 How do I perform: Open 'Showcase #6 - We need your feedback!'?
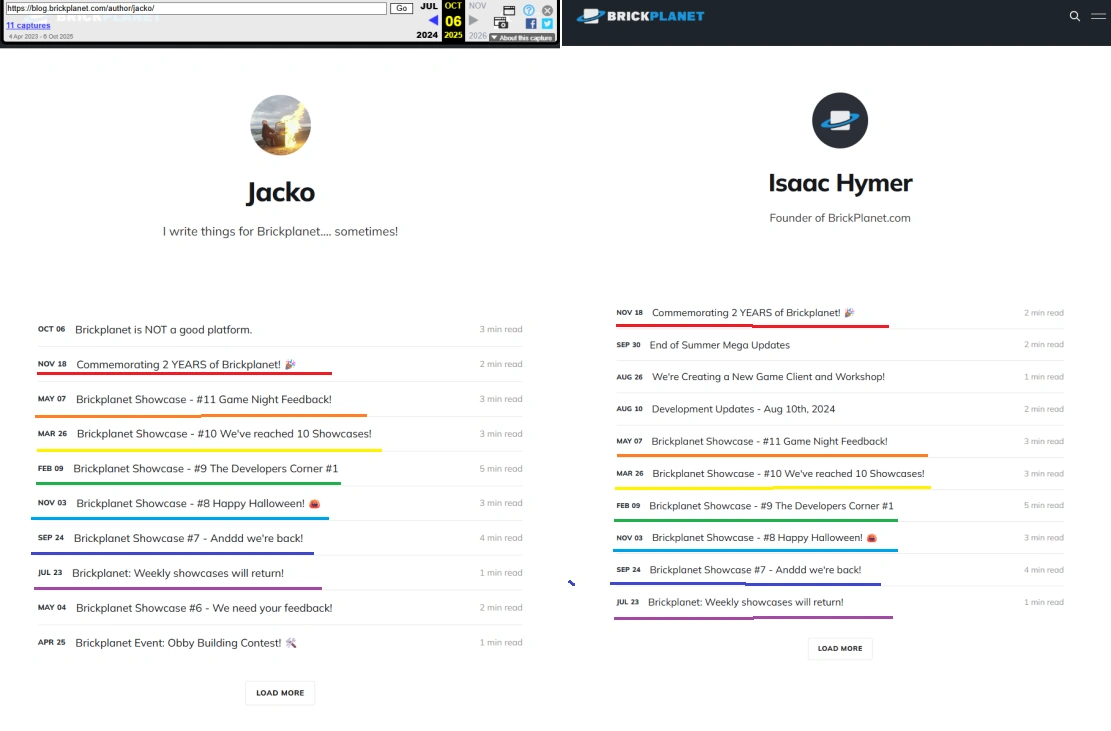click(x=204, y=608)
